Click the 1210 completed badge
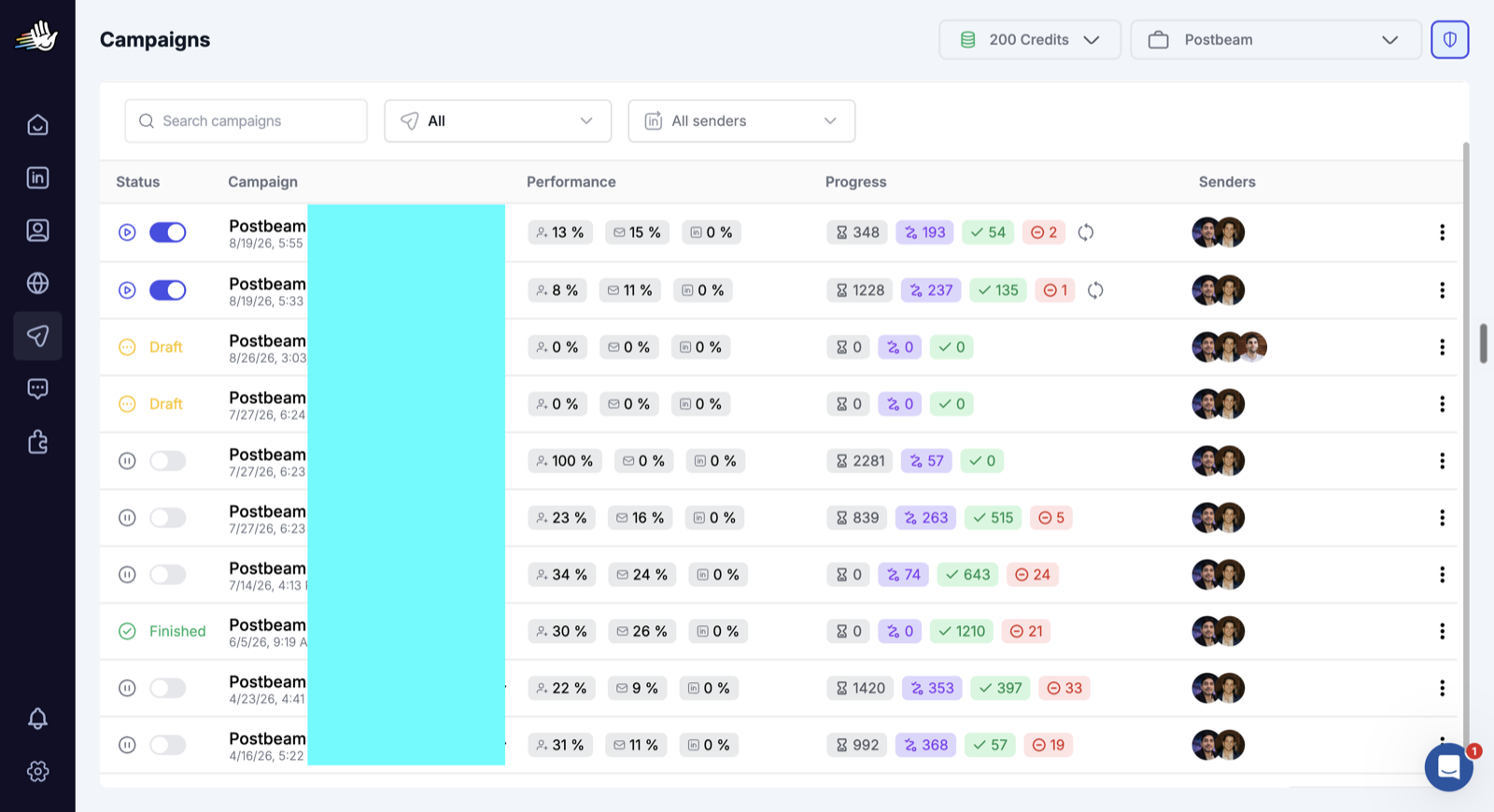The image size is (1494, 812). click(x=962, y=632)
